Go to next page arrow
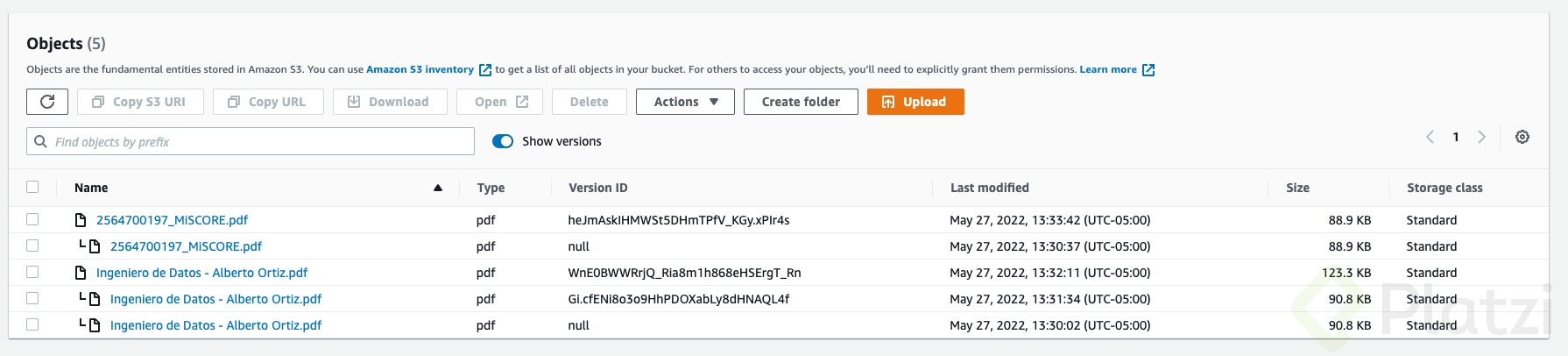1568x356 pixels. point(1481,137)
